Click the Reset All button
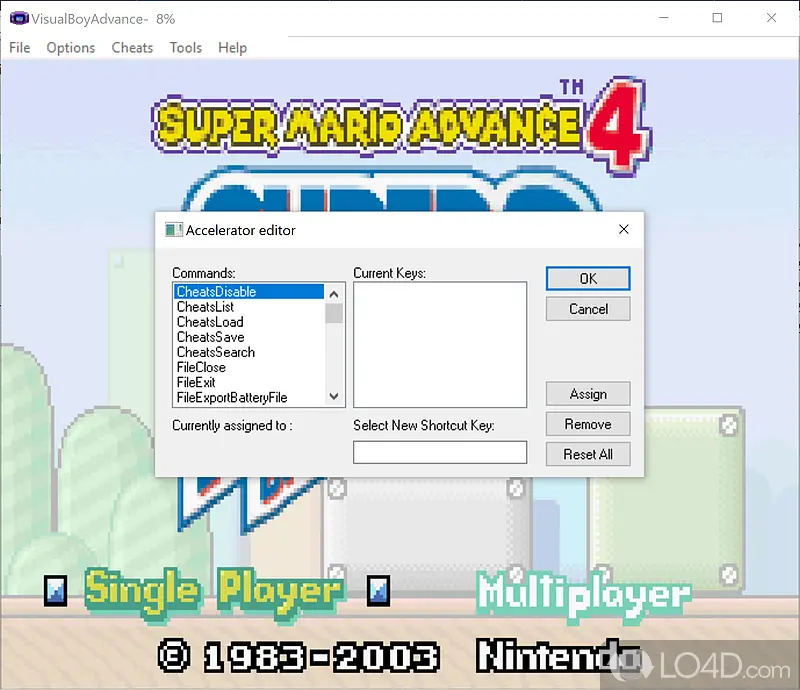This screenshot has width=800, height=690. click(x=588, y=454)
